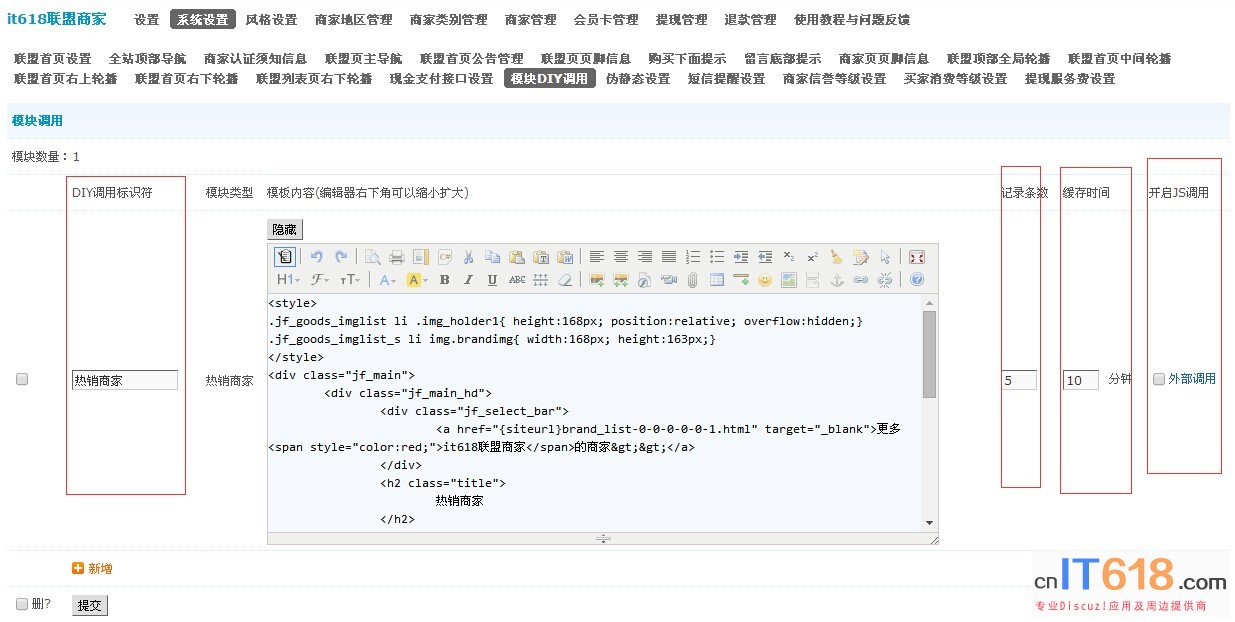1235x622 pixels.
Task: Add a new module with 新增
Action: click(92, 568)
